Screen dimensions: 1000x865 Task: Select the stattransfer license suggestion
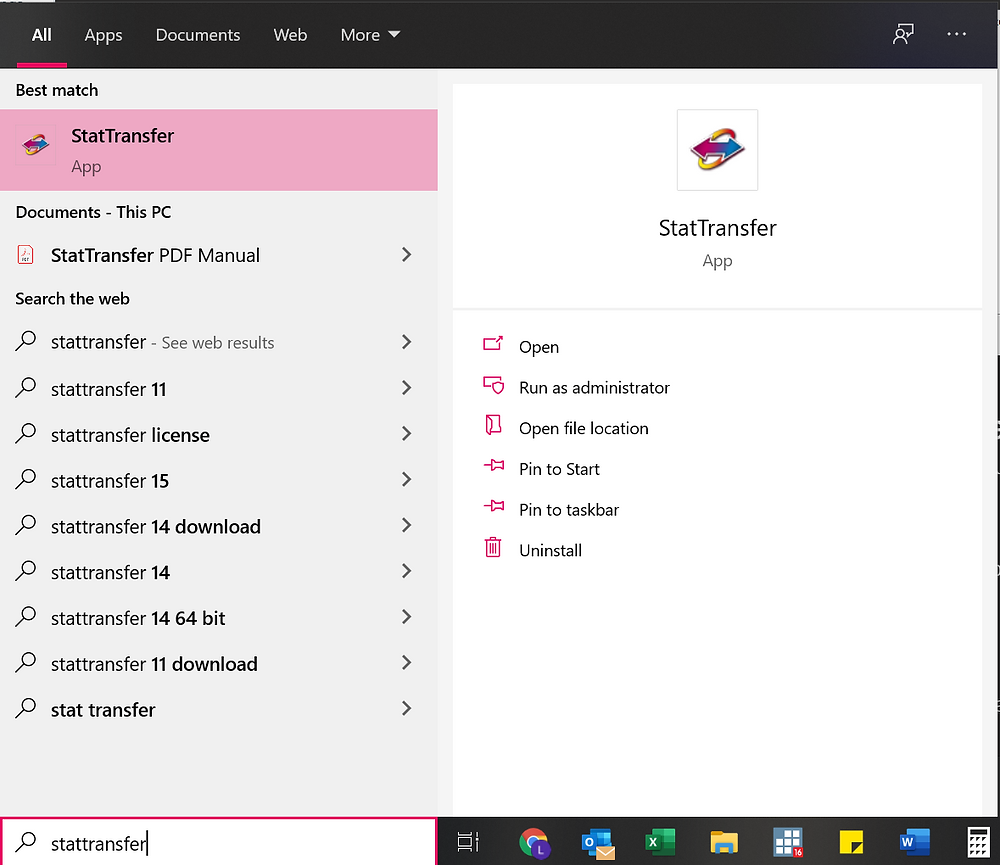tap(219, 434)
